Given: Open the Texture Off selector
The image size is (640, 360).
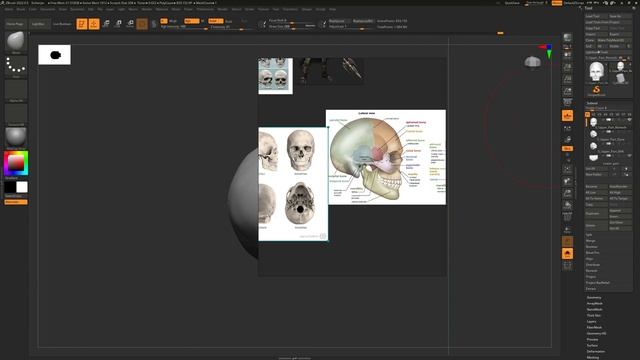Looking at the screenshot, I should [16, 114].
